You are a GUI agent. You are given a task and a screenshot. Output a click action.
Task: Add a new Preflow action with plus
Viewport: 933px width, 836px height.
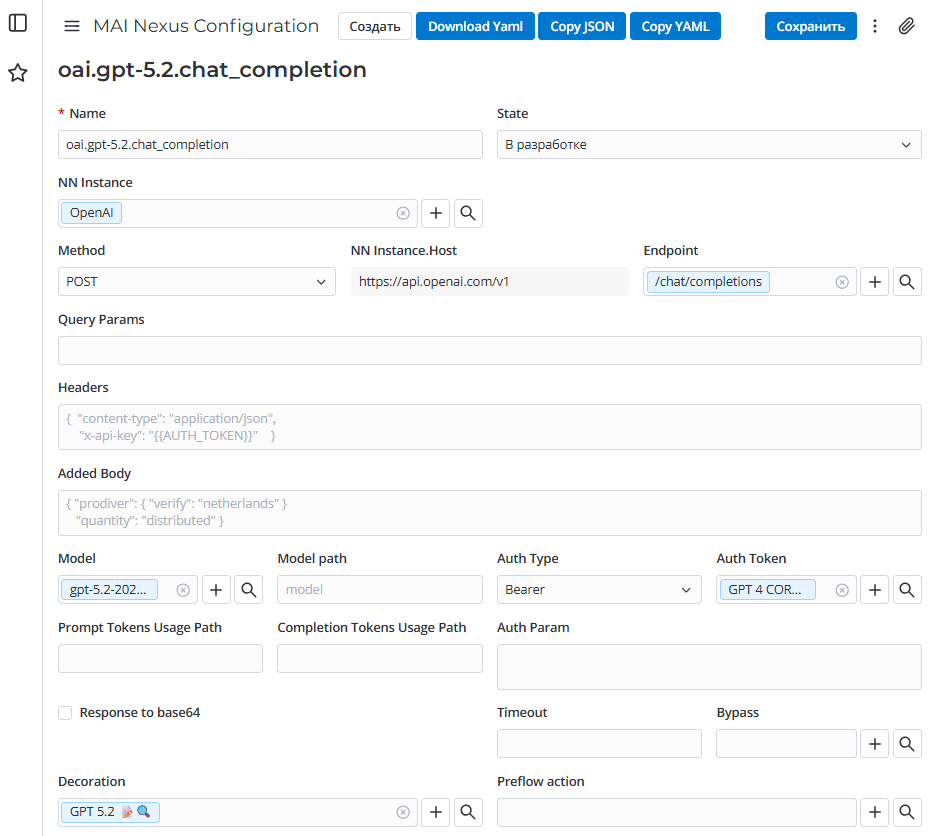coord(875,812)
